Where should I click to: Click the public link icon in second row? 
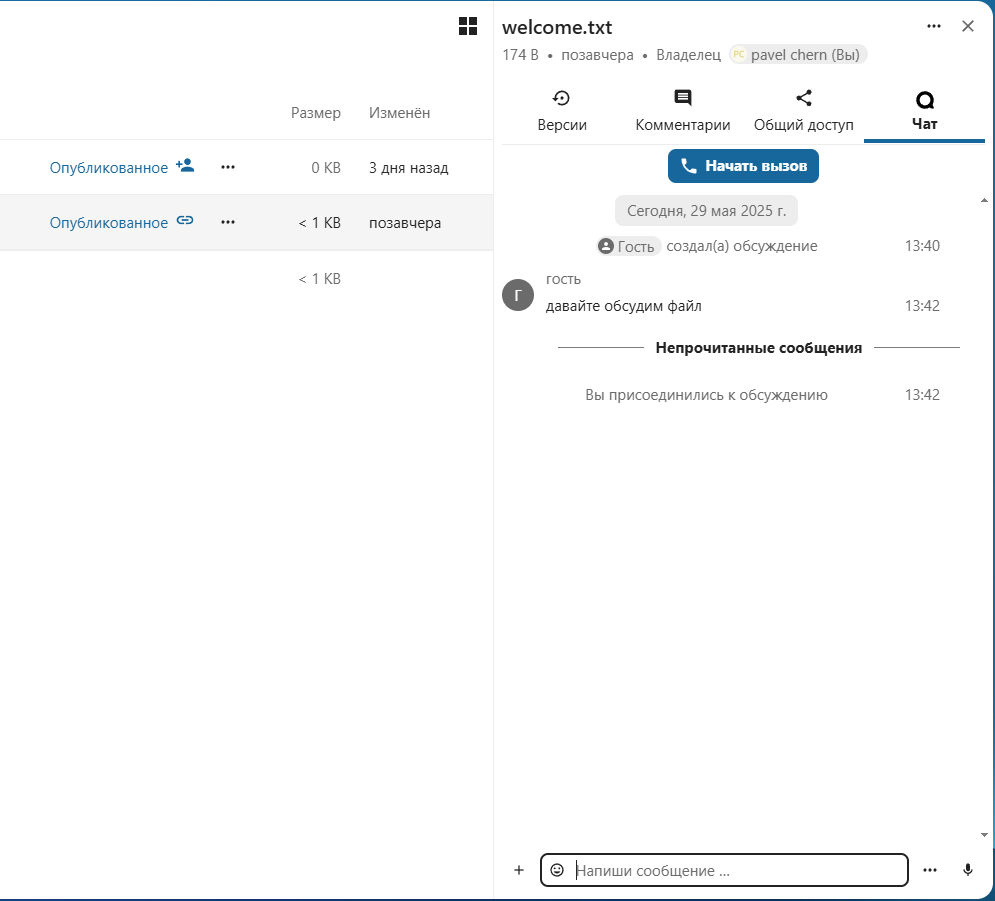pos(185,221)
